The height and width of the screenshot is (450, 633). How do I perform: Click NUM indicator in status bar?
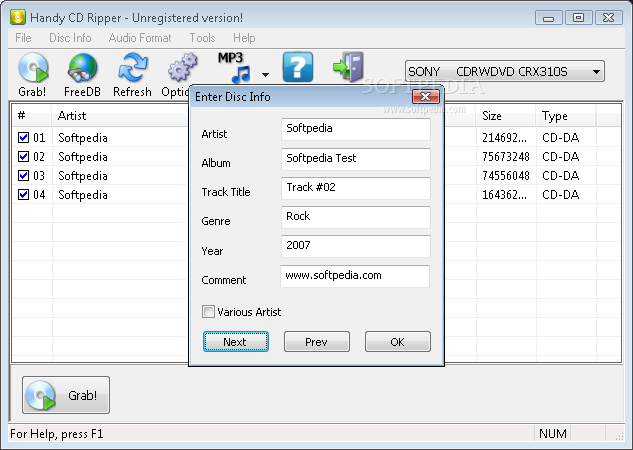coord(553,433)
